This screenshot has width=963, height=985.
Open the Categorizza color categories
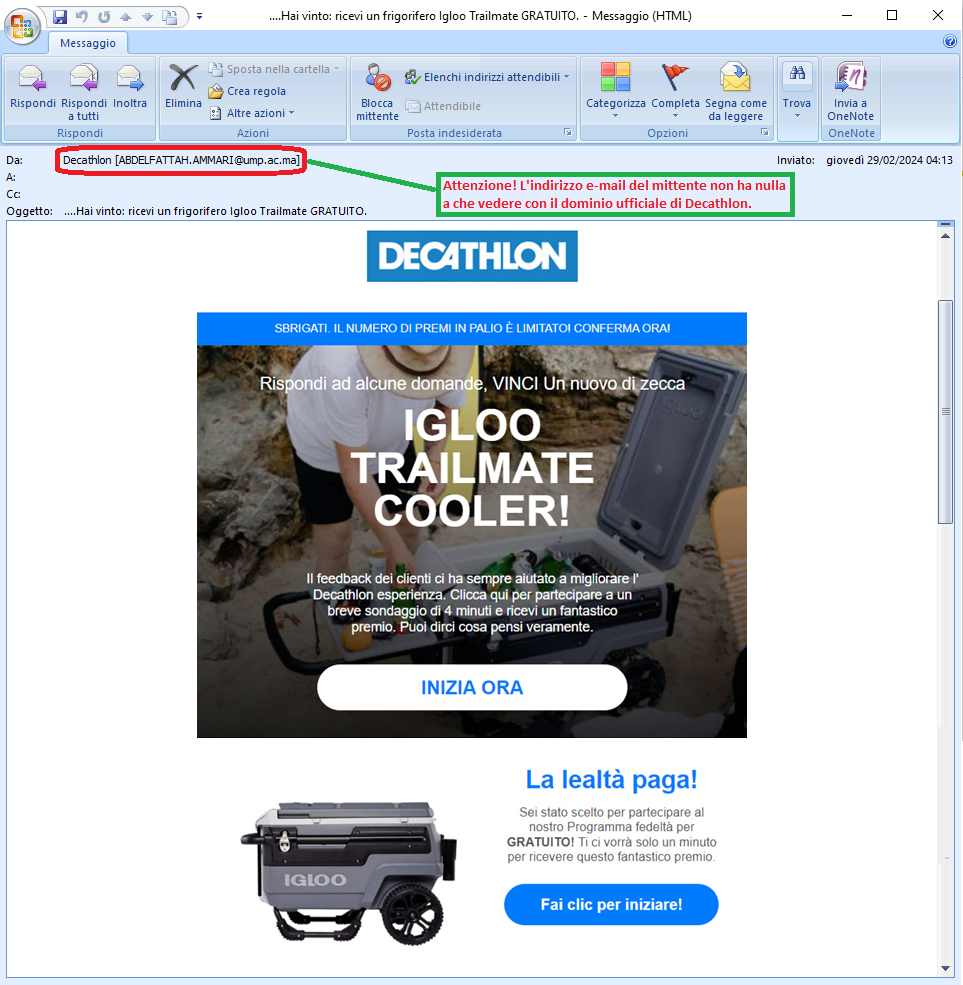616,90
